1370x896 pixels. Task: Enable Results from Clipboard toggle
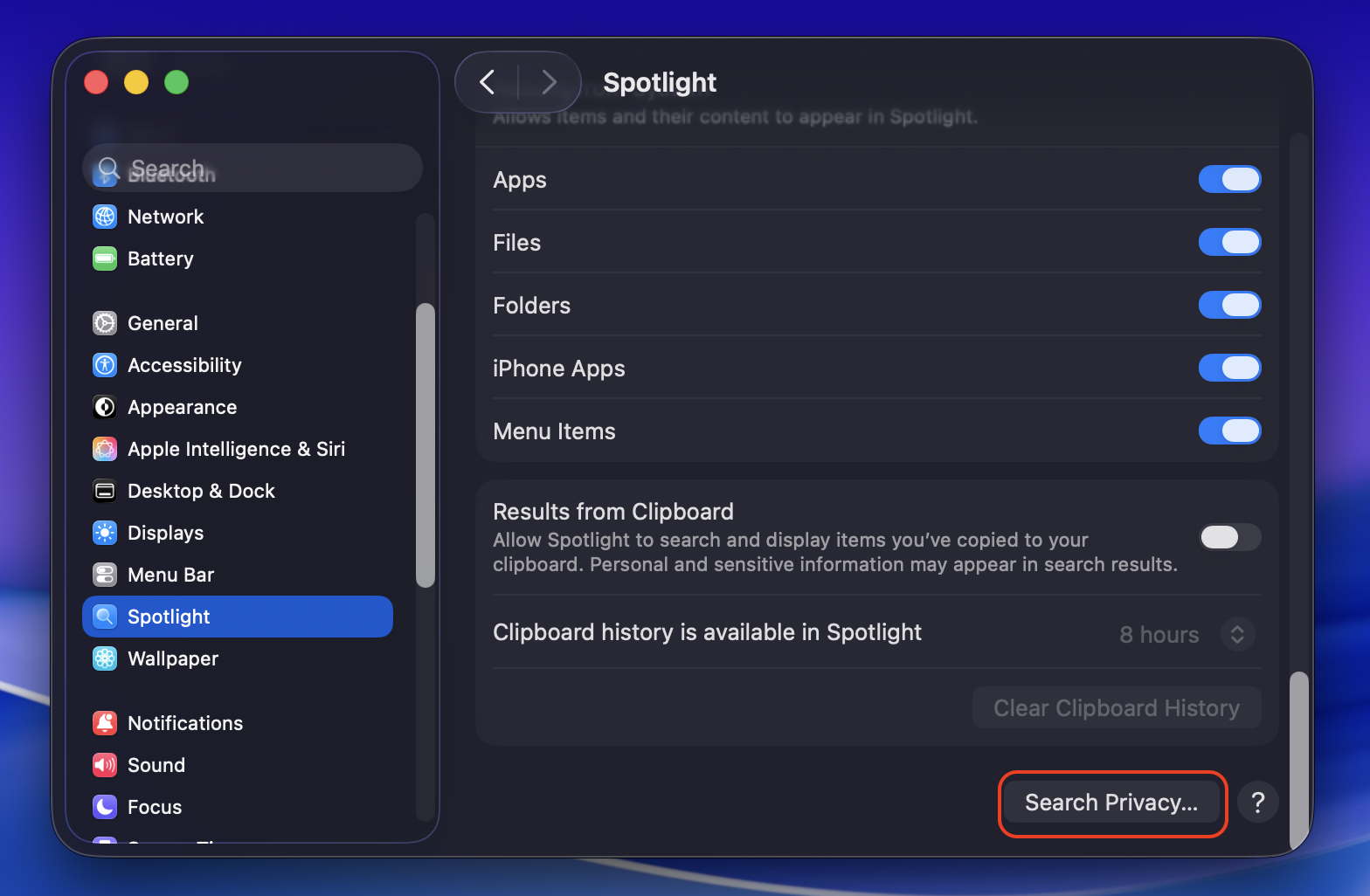(x=1229, y=537)
